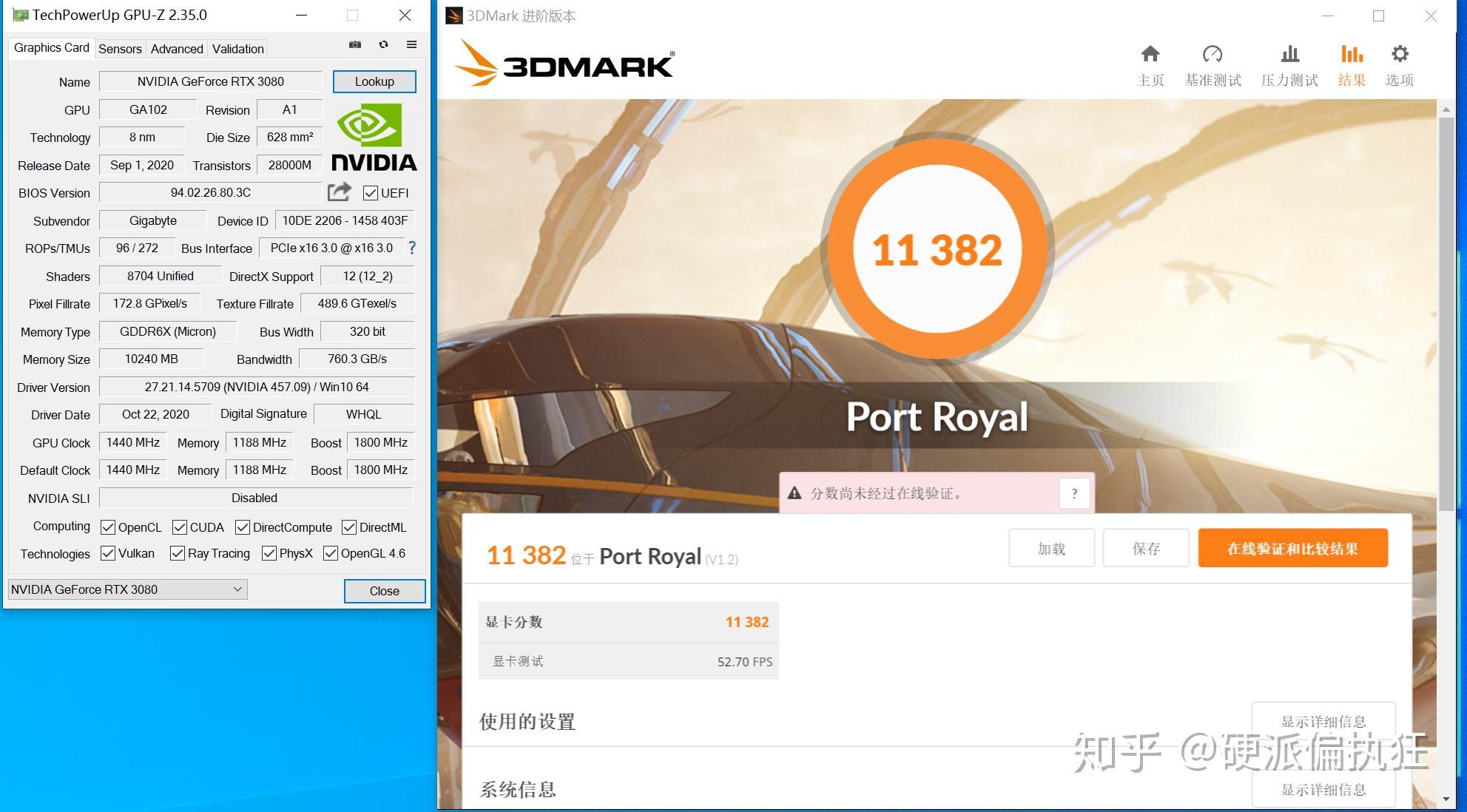
Task: Uncheck the CUDA computing option
Action: pos(178,527)
